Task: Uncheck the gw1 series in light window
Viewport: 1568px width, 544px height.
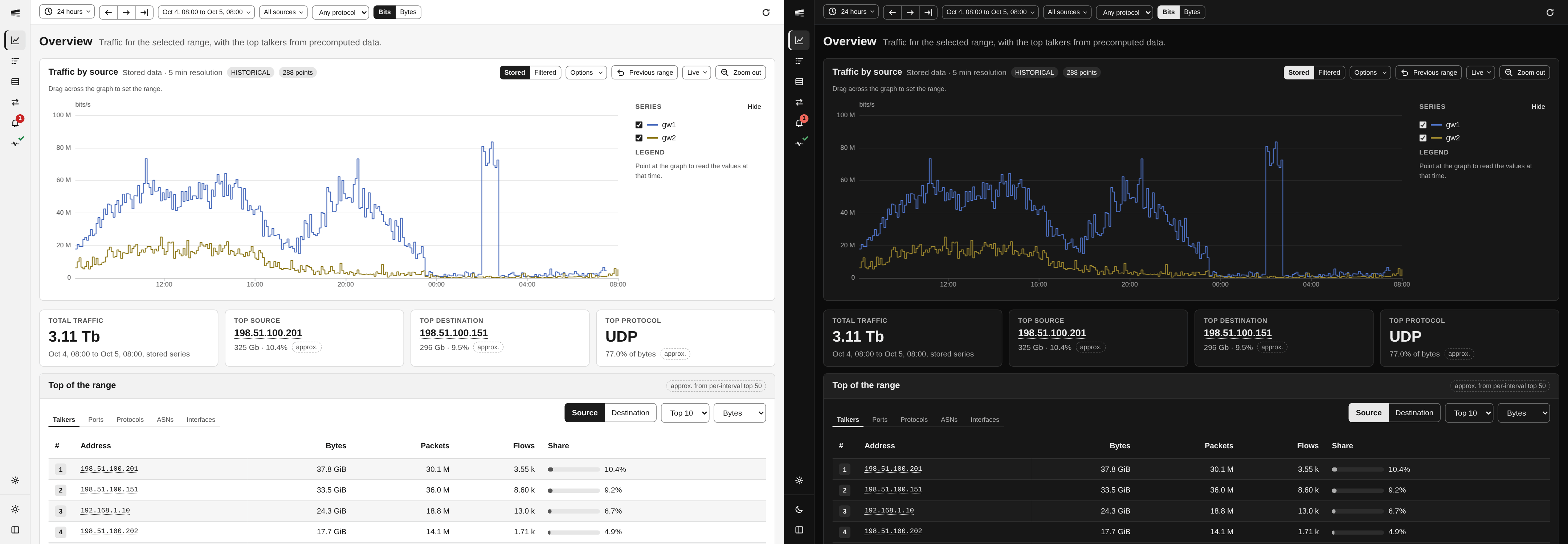Action: pyautogui.click(x=638, y=125)
